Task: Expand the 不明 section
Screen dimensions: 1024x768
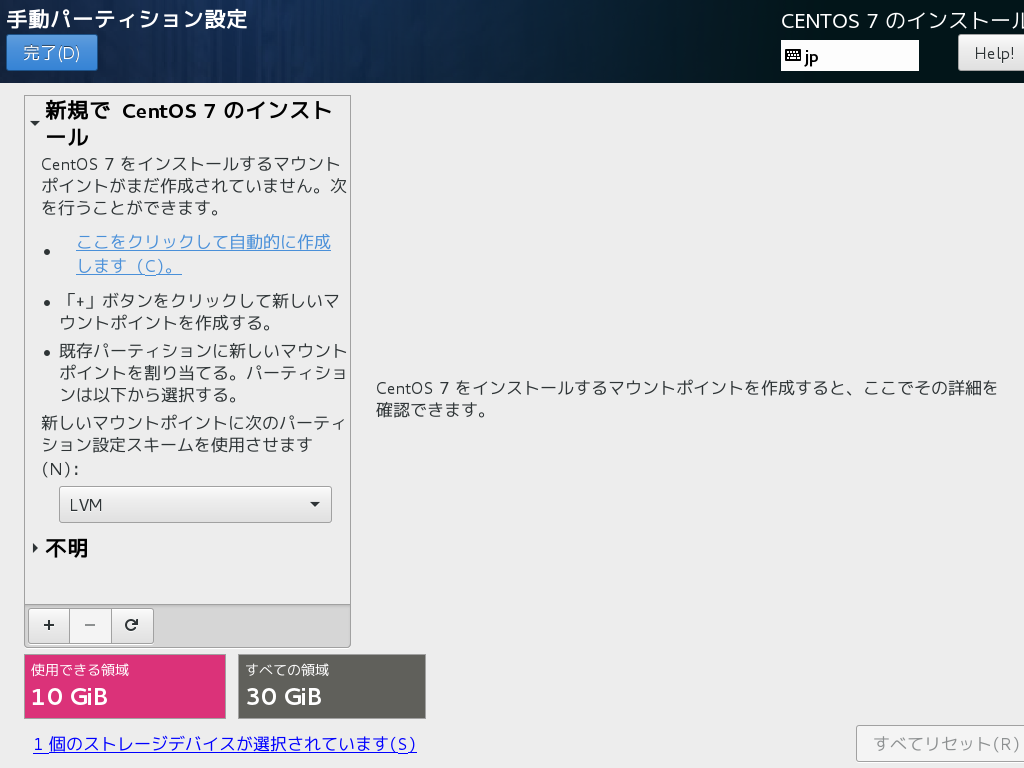Action: [x=35, y=548]
